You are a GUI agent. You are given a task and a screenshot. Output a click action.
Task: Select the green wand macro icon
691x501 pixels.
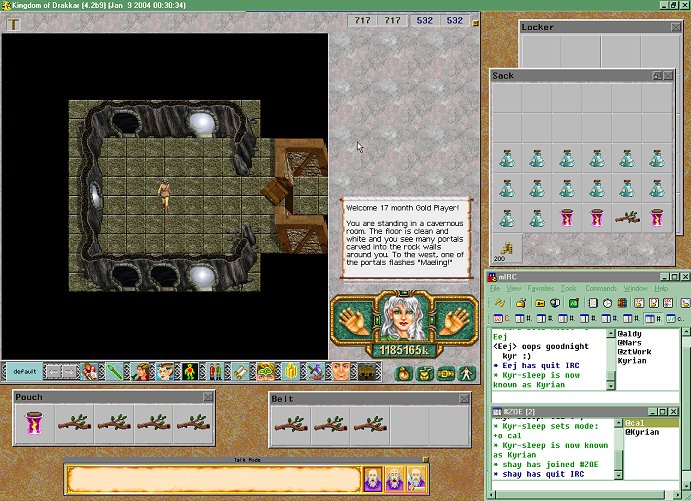(114, 372)
